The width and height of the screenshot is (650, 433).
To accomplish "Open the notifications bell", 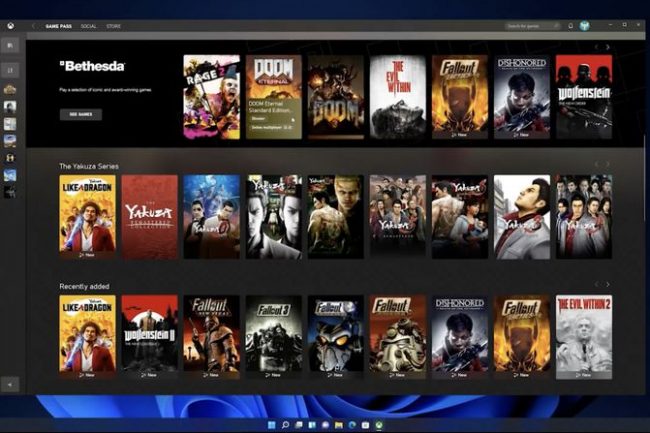I will point(570,26).
